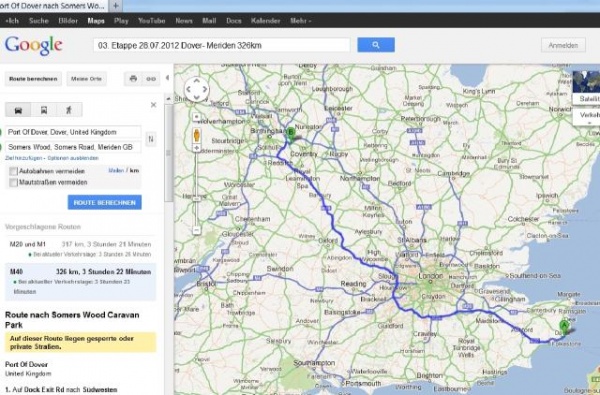This screenshot has height=395, width=600.
Task: Click the blue search magnifier button
Action: coord(376,45)
